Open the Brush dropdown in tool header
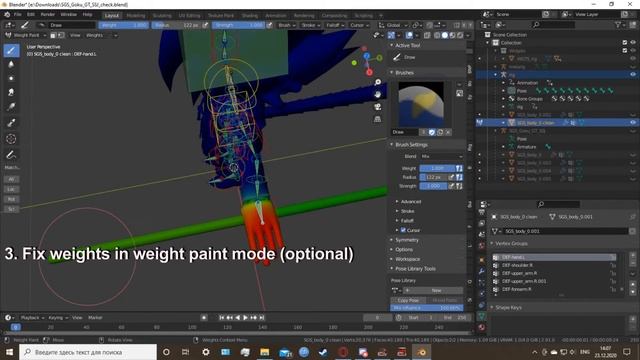This screenshot has width=640, height=360. coord(287,25)
